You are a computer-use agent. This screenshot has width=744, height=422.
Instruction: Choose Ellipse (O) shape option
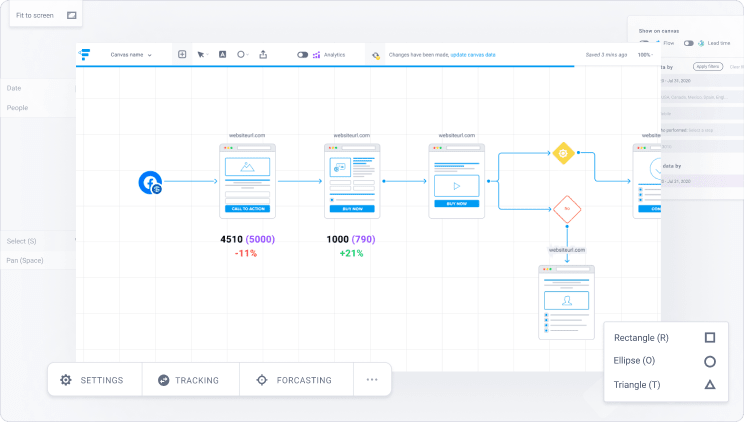(666, 361)
